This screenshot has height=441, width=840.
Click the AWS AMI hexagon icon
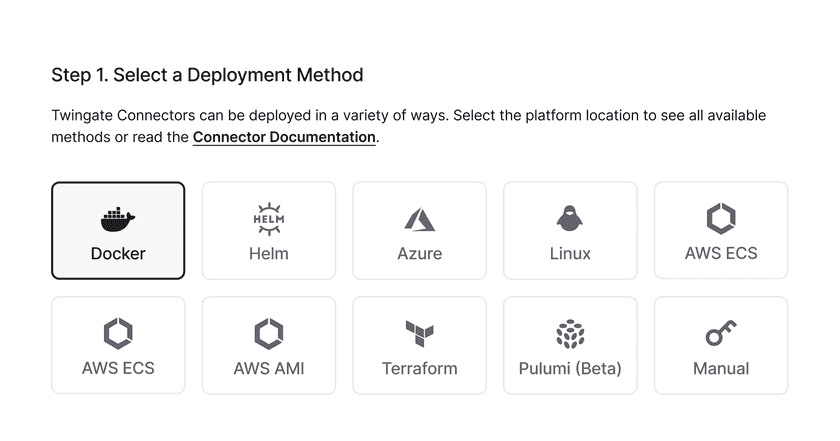[x=269, y=332]
